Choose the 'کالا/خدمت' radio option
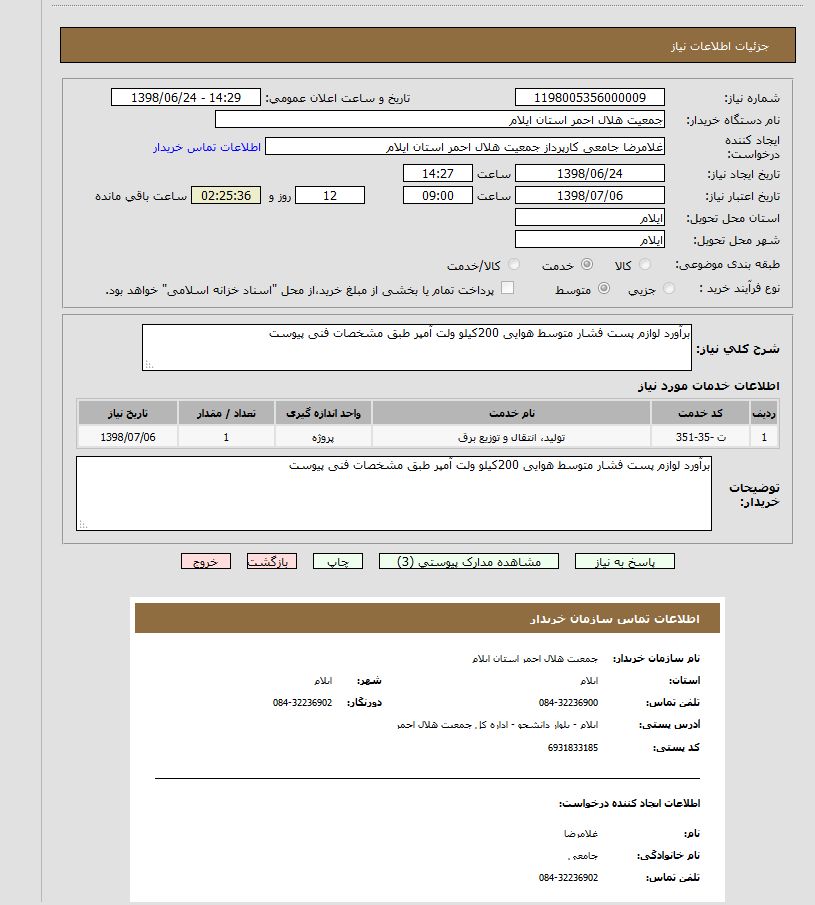This screenshot has width=815, height=905. coord(514,265)
